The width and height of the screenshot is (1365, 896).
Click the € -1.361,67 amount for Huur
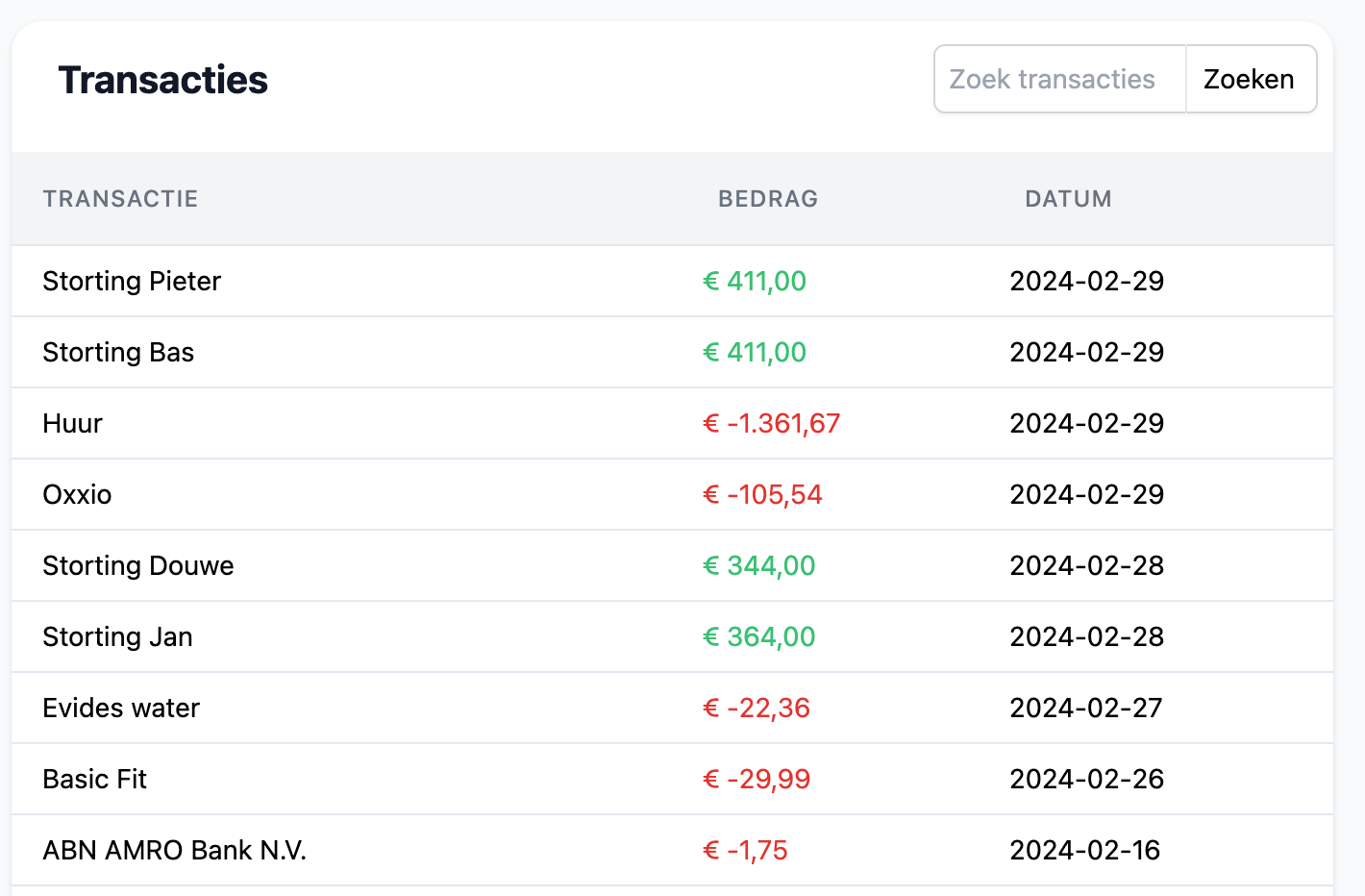(x=771, y=423)
